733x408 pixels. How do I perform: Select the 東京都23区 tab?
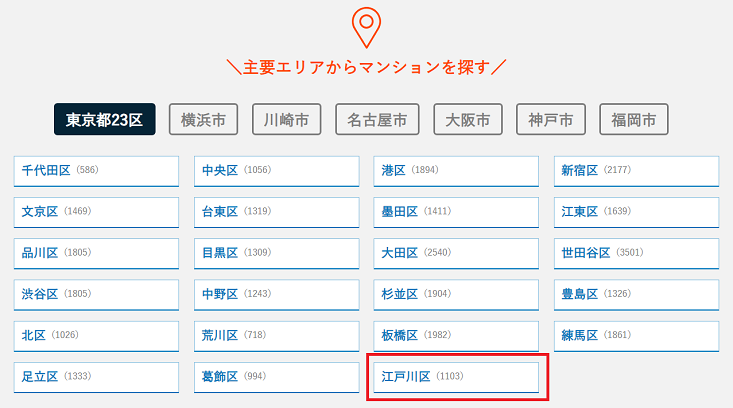click(x=105, y=119)
